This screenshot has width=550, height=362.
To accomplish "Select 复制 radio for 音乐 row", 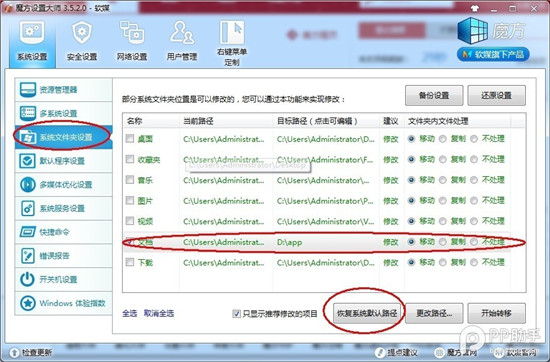I will (443, 180).
